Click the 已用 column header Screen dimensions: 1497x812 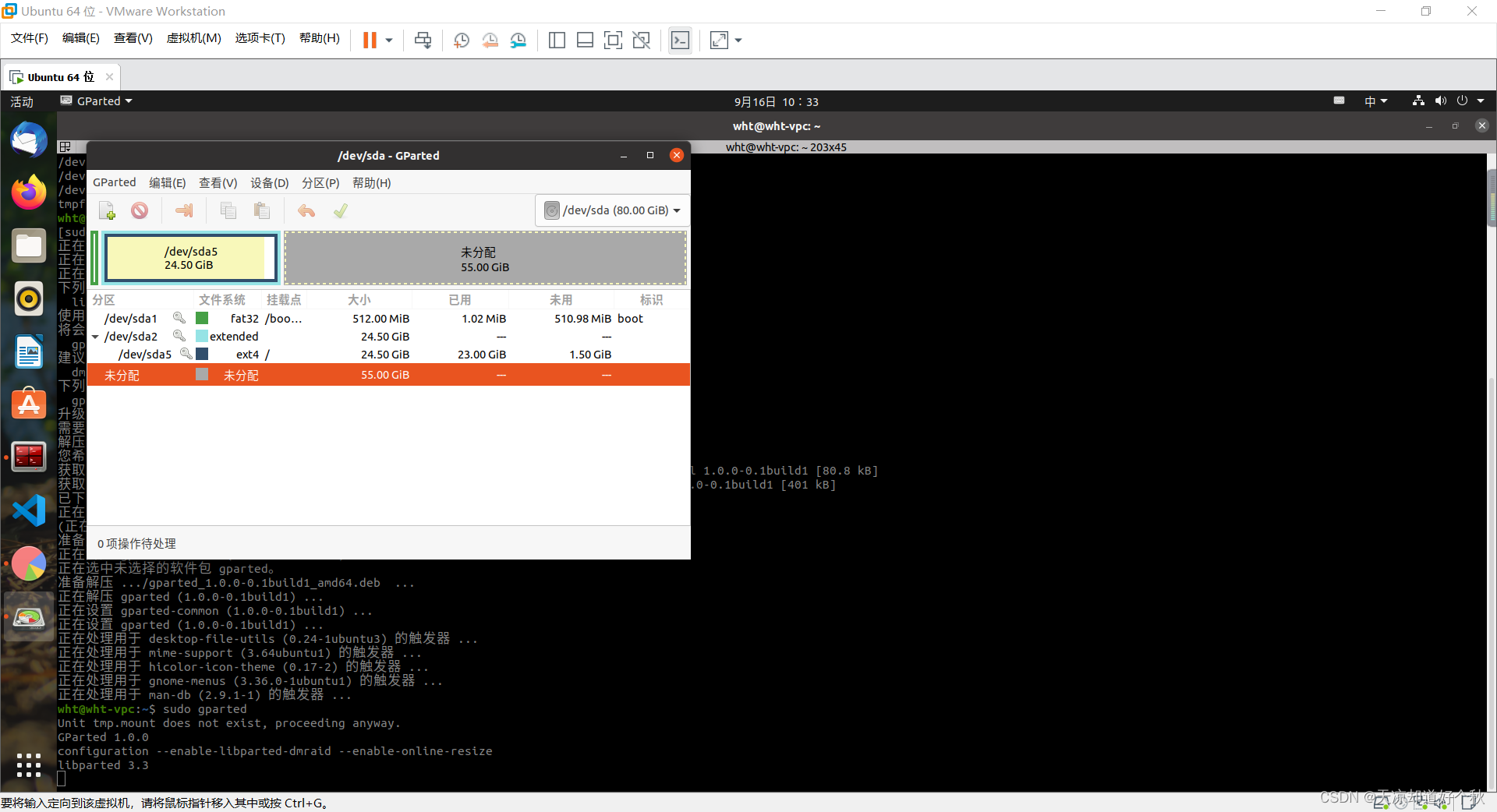[460, 300]
